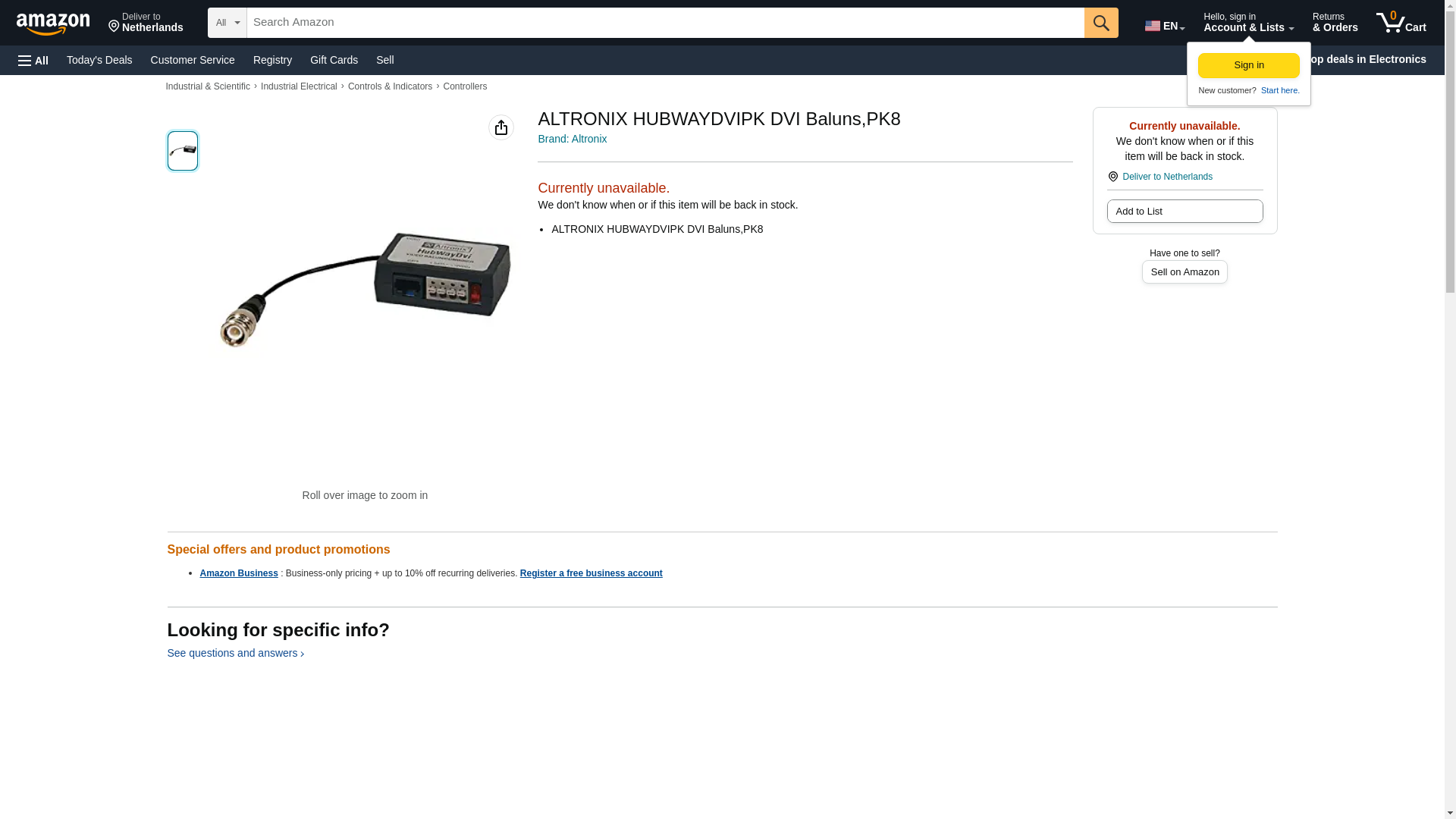This screenshot has height=819, width=1456.
Task: Click Register a free business account link
Action: (x=591, y=573)
